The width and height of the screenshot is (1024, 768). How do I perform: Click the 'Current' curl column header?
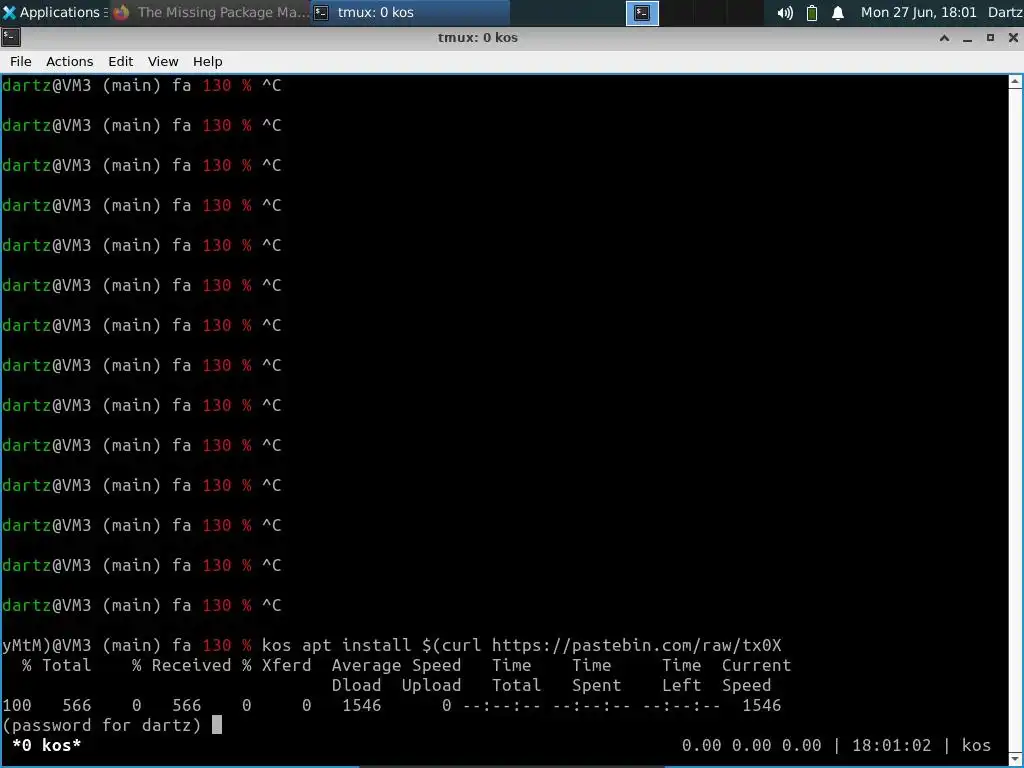click(756, 665)
